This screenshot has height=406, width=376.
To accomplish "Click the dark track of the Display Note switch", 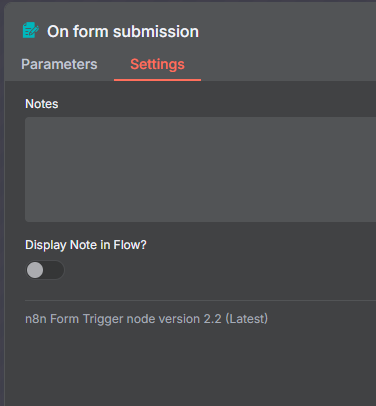I will tap(54, 270).
